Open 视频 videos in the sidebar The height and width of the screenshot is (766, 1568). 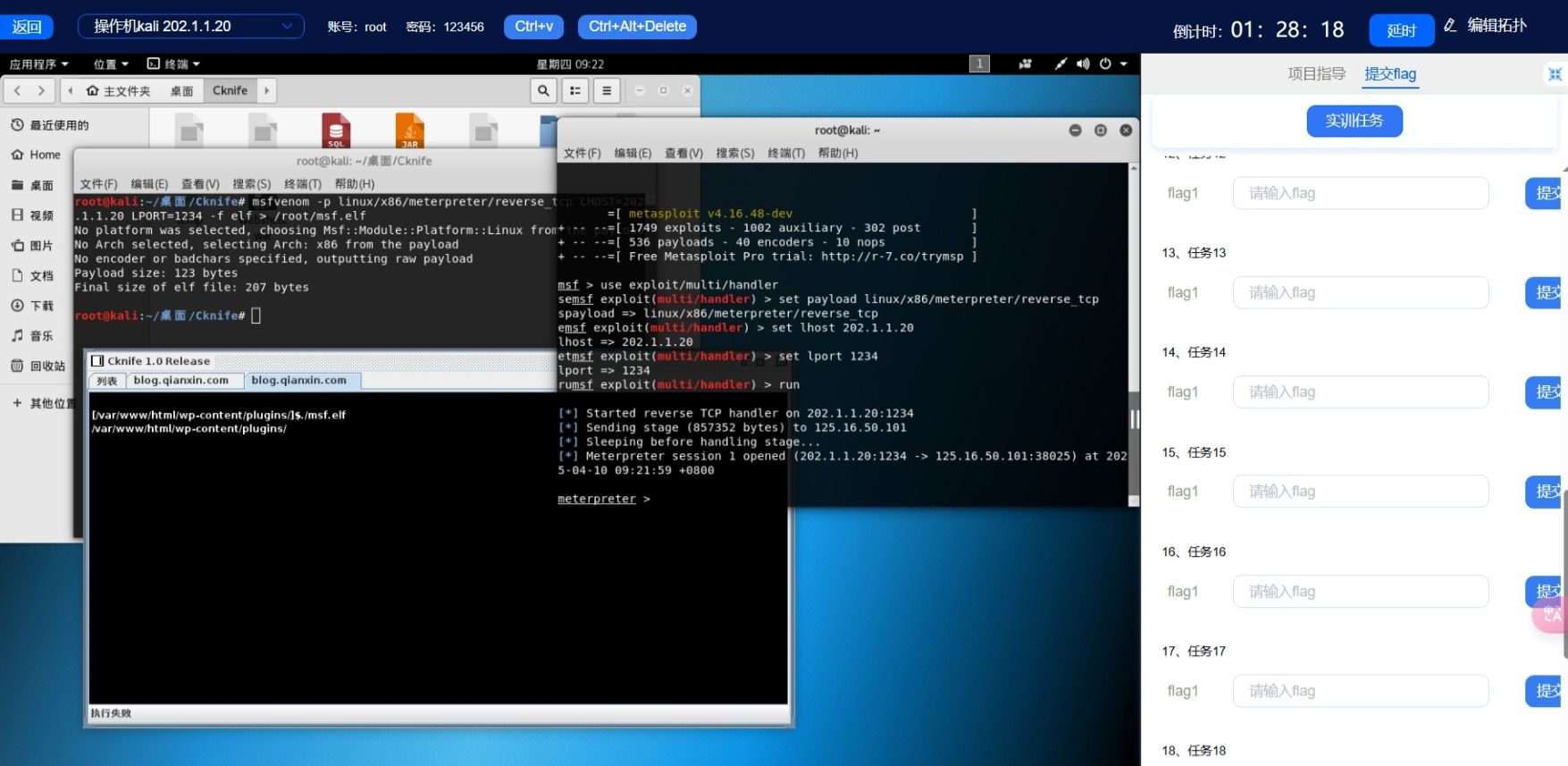coord(33,215)
